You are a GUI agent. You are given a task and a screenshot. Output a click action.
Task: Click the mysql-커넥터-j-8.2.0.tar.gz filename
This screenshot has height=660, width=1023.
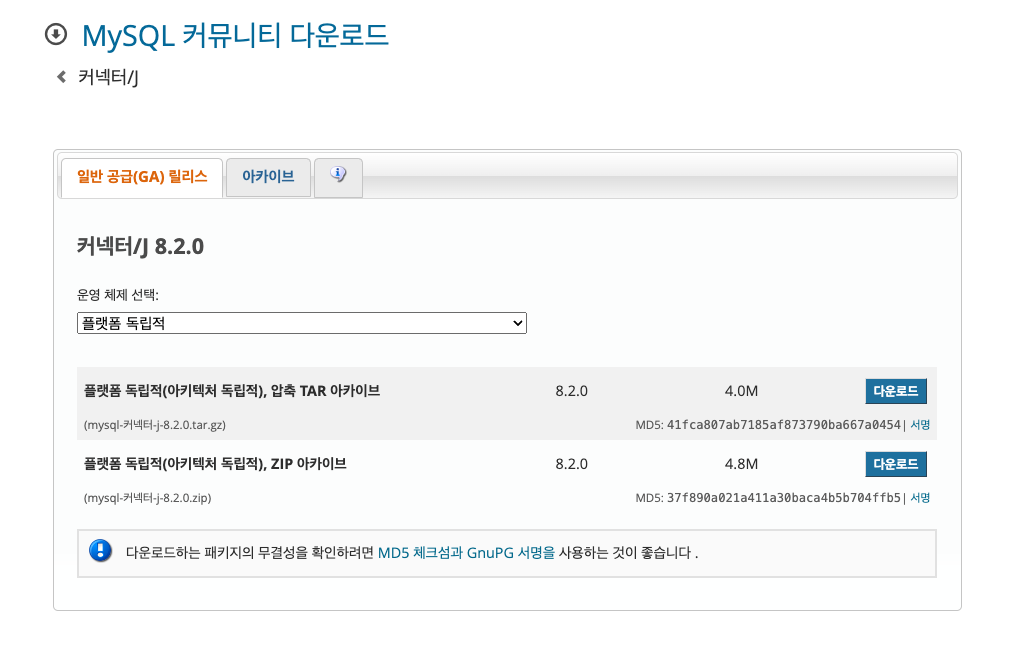pos(155,425)
